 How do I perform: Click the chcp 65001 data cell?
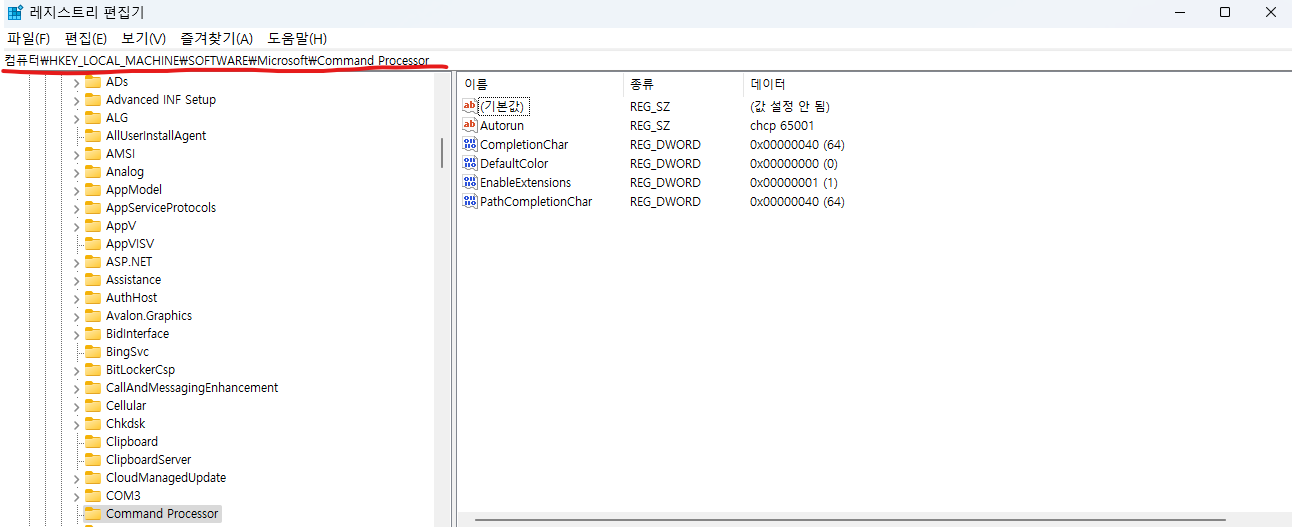pyautogui.click(x=782, y=126)
